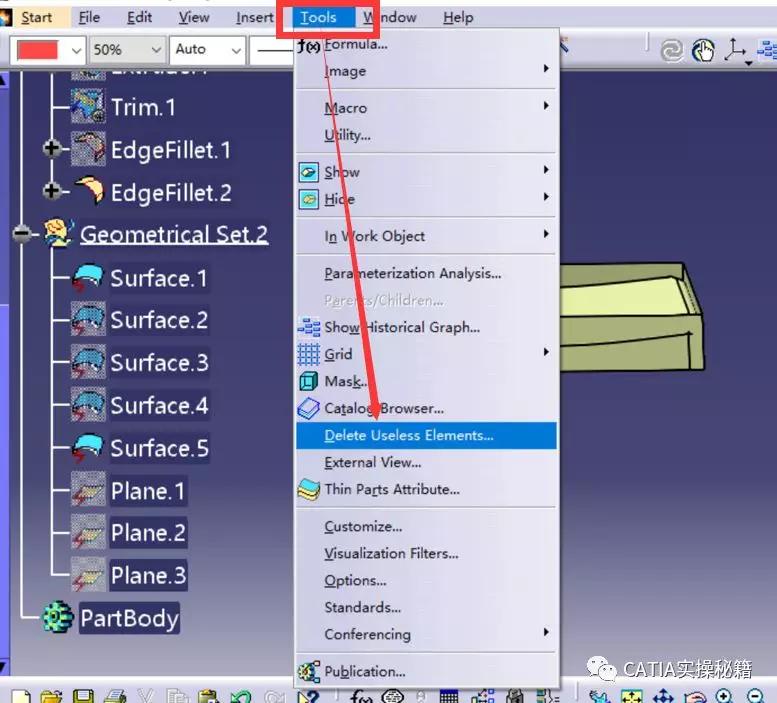Open the Help menu
Screen dimensions: 777x703
point(458,17)
